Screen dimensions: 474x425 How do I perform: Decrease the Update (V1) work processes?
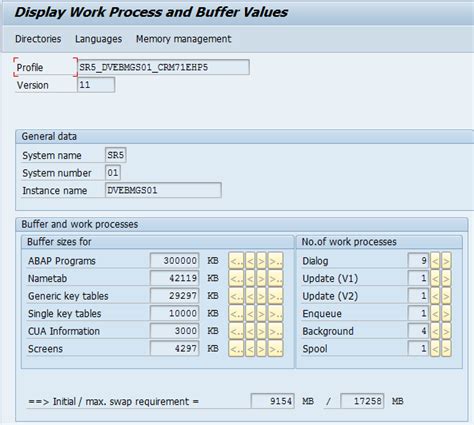pos(435,278)
